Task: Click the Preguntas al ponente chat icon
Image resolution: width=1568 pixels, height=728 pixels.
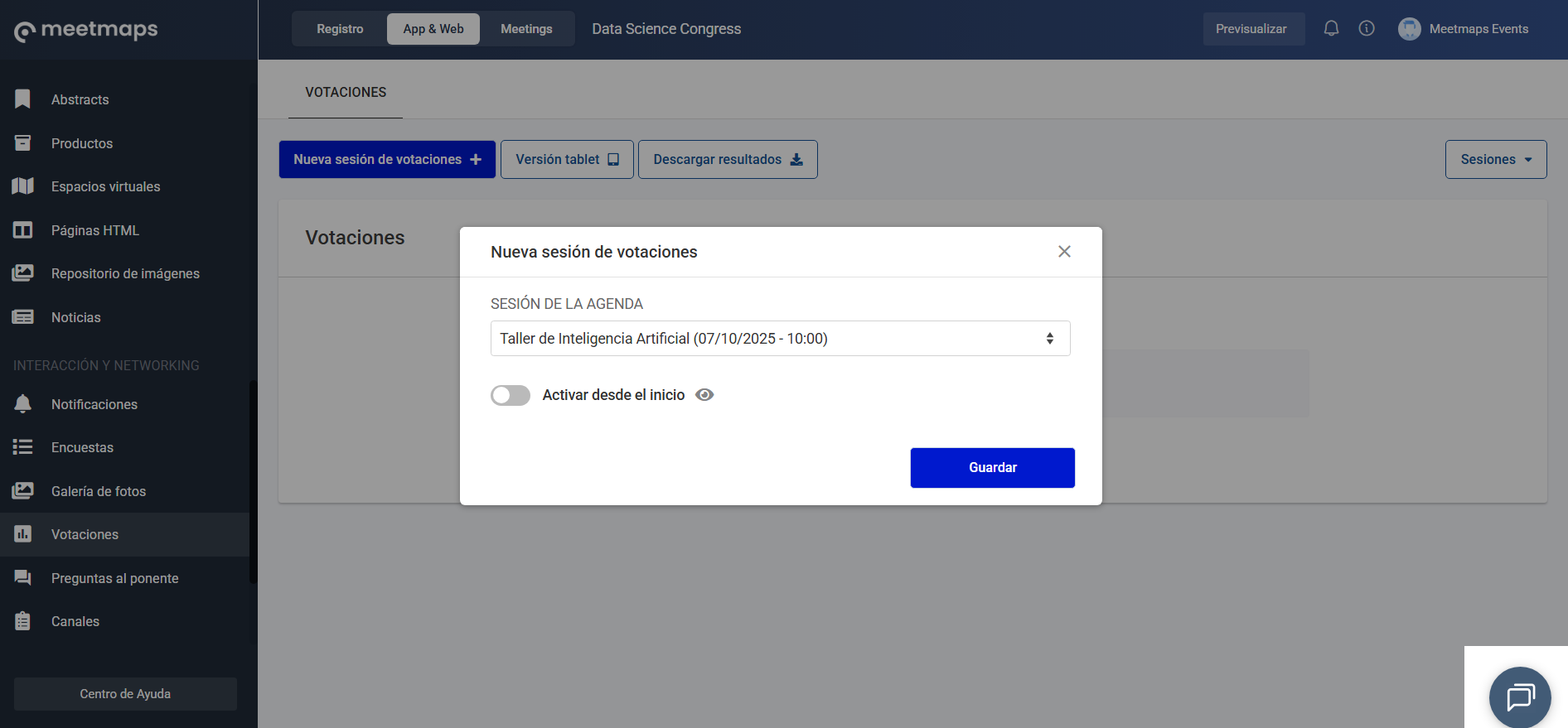Action: 23,578
